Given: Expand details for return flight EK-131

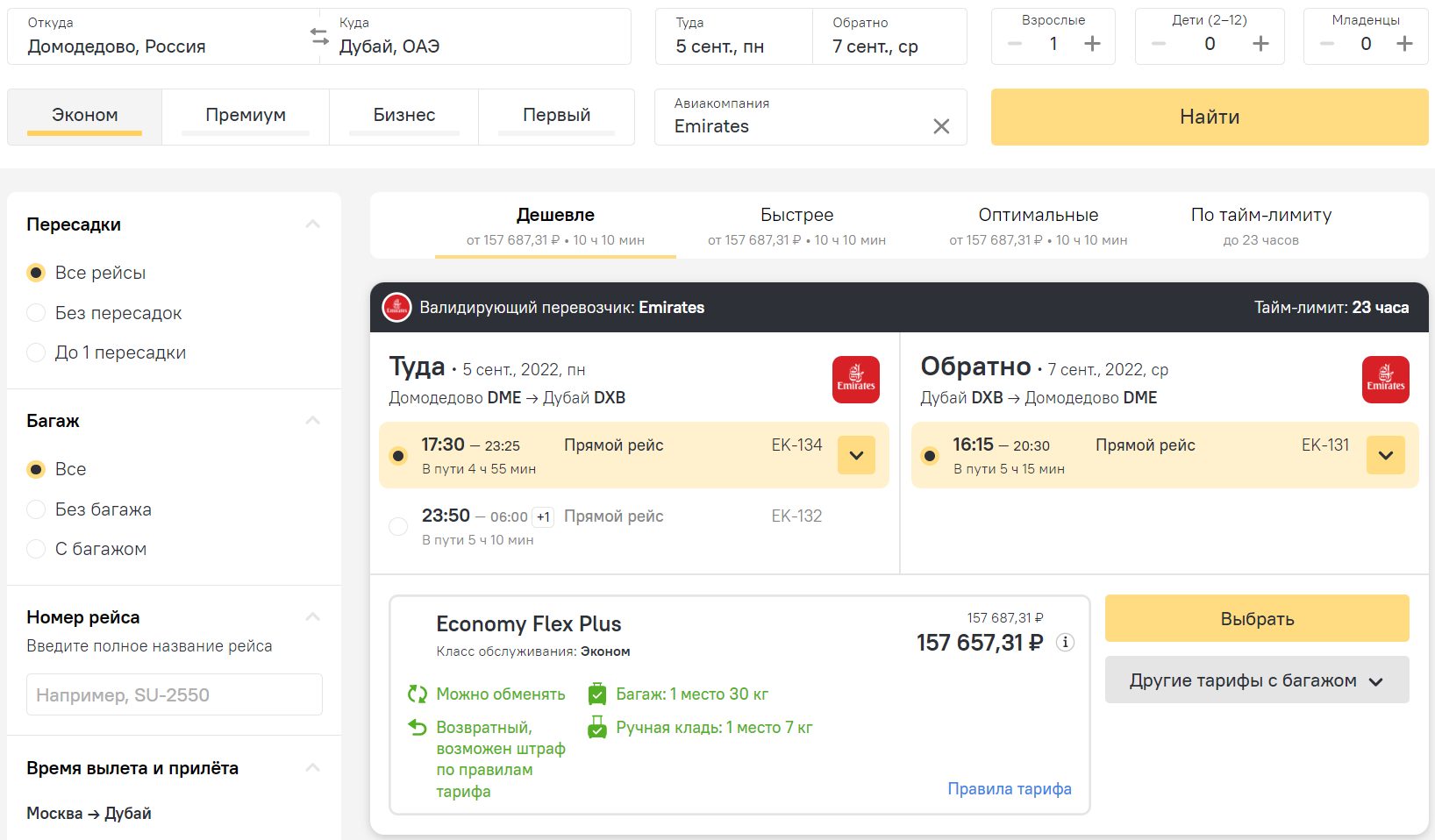Looking at the screenshot, I should (x=1385, y=455).
